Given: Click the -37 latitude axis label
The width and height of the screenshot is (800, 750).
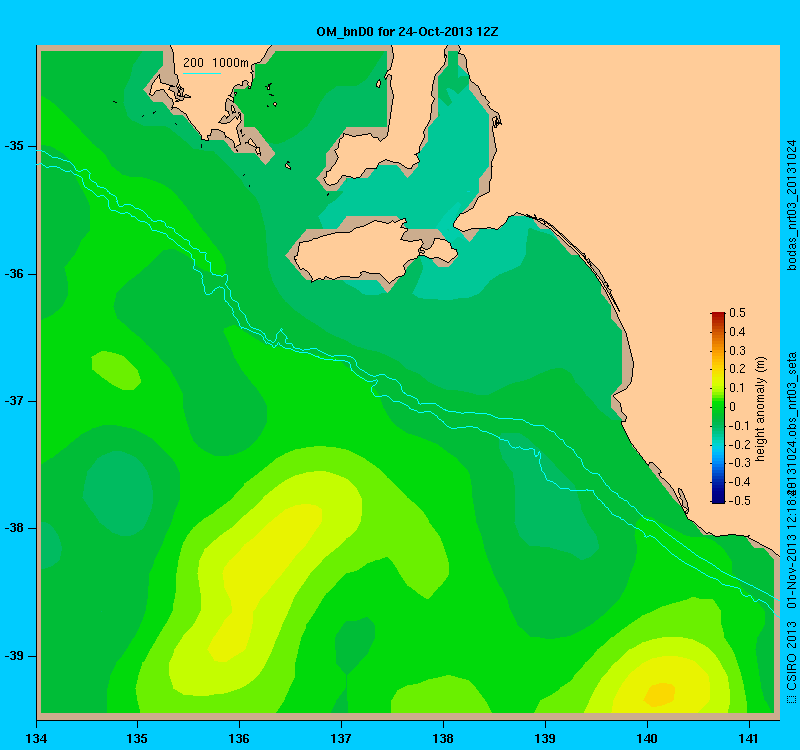Looking at the screenshot, I should 14,401.
